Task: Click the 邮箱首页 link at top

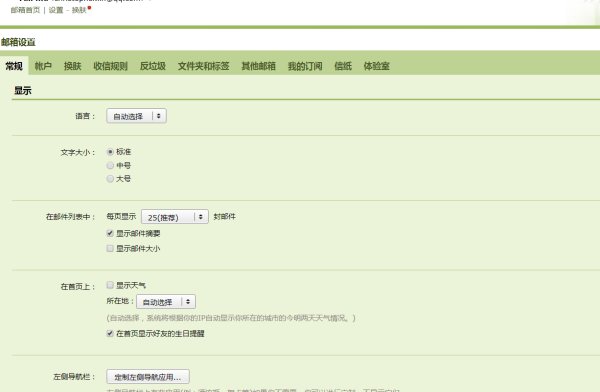Action: (x=25, y=10)
